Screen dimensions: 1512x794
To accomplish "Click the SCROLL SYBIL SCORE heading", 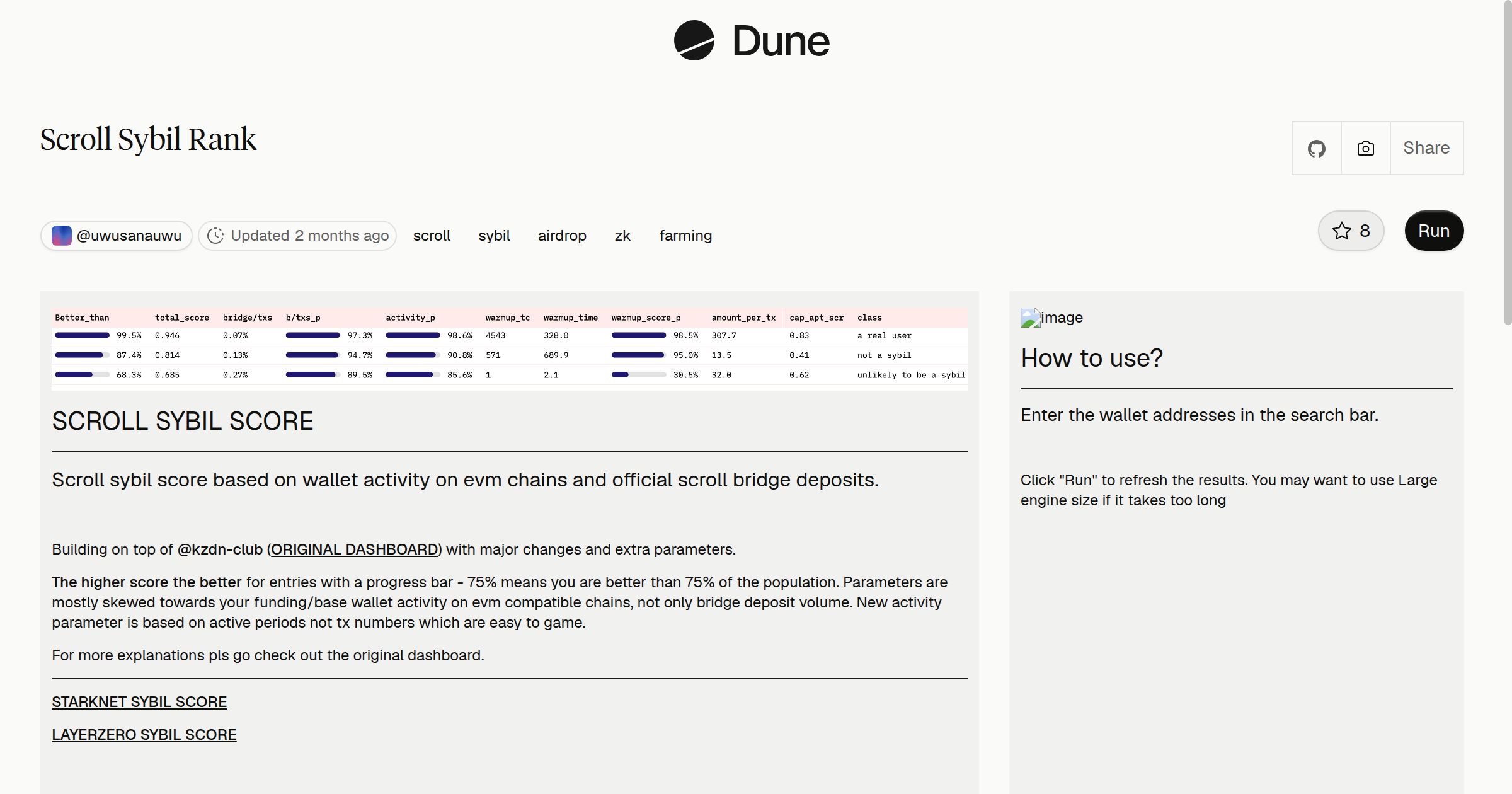I will tap(183, 421).
